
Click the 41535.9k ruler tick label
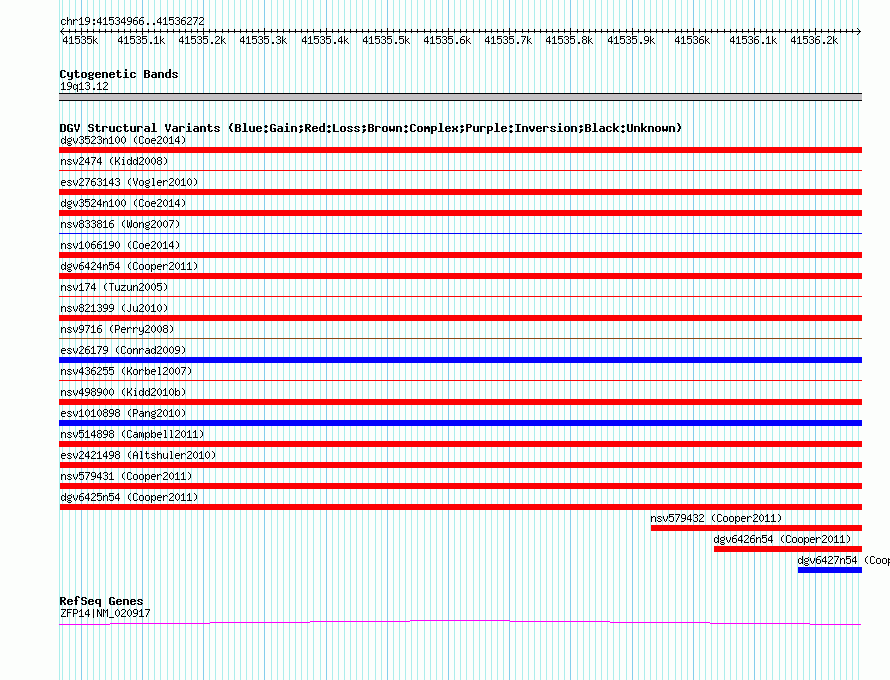click(x=631, y=40)
